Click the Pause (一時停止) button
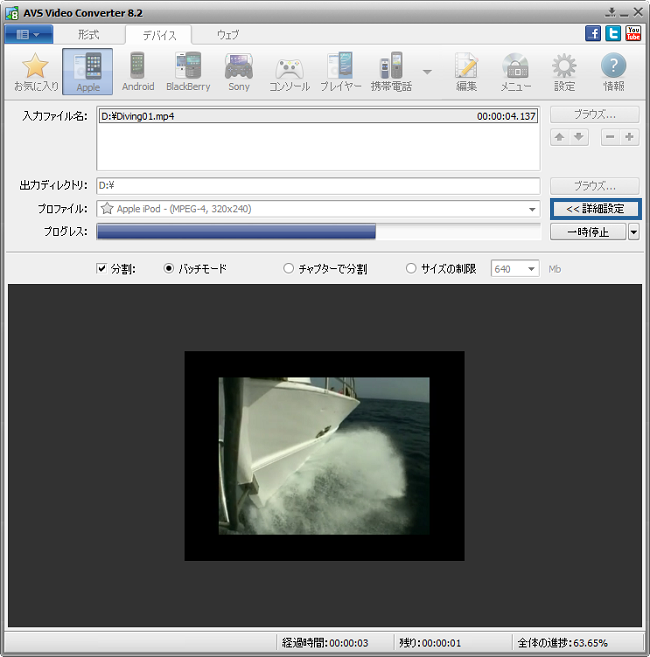 [x=588, y=232]
